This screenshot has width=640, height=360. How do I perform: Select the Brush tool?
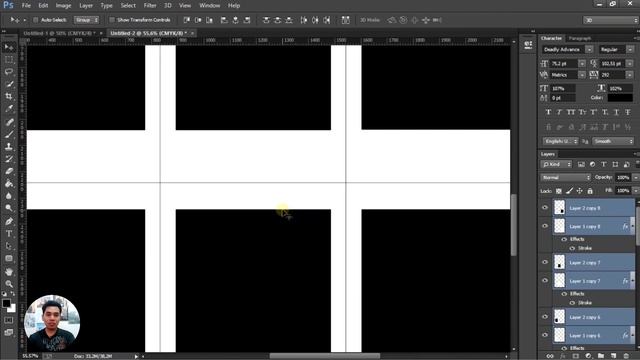(x=9, y=134)
